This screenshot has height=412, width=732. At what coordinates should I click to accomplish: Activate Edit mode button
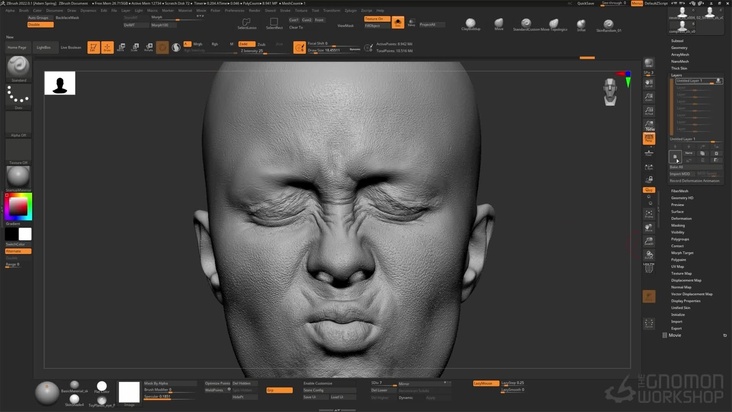(93, 47)
